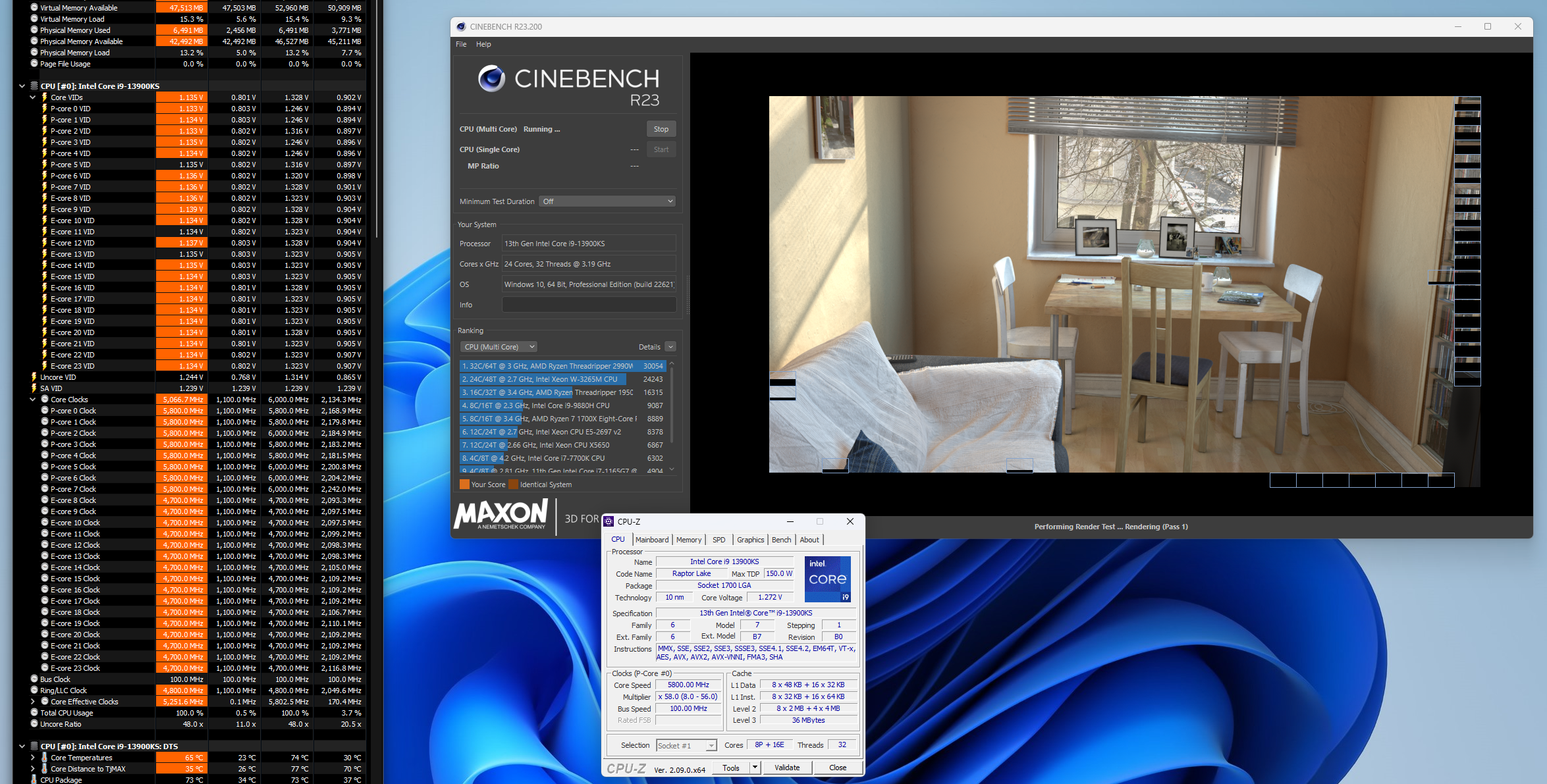Collapse the Core Clocks tree node
This screenshot has height=784, width=1547.
pyautogui.click(x=32, y=400)
